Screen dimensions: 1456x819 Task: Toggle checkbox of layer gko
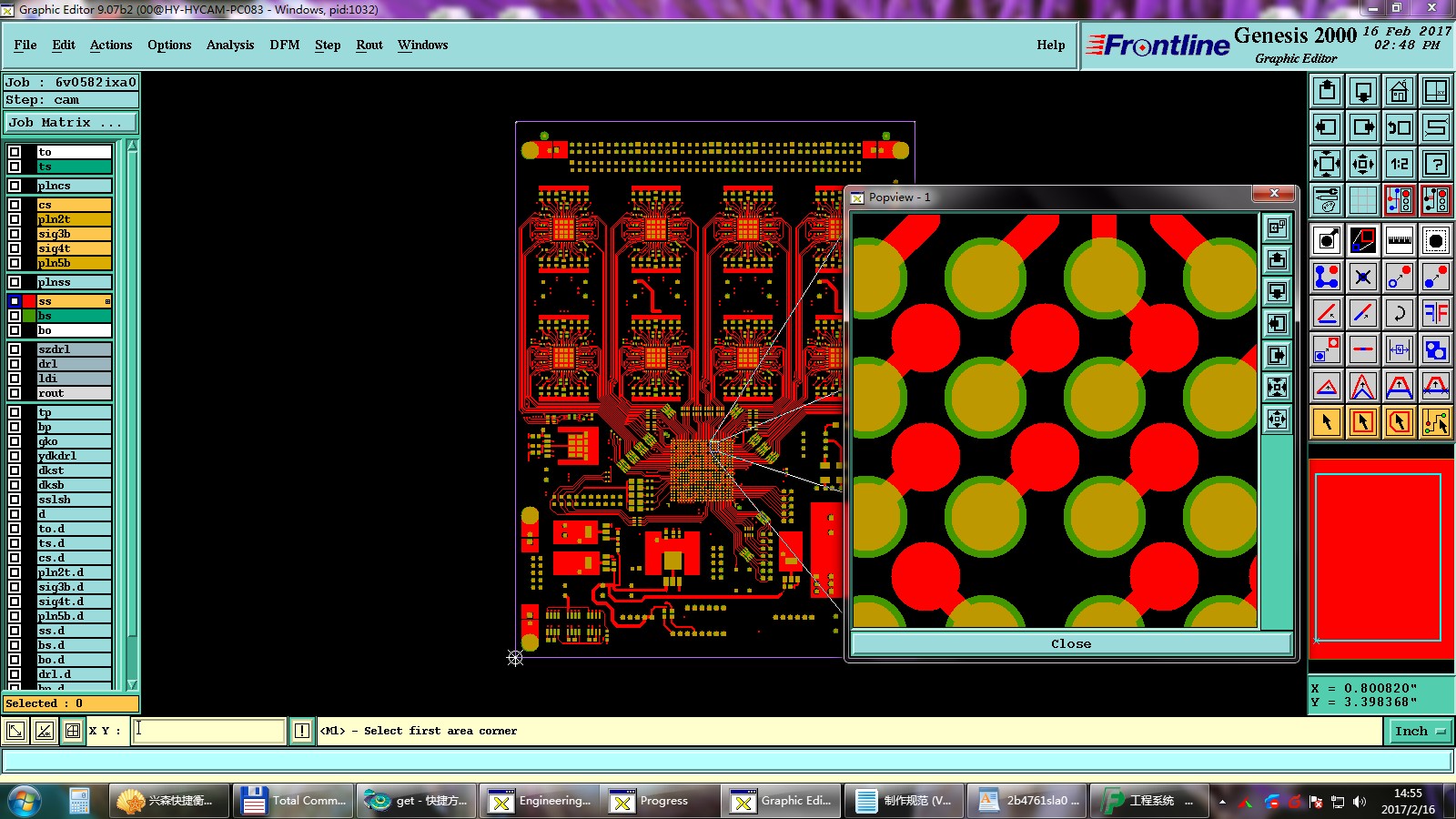15,441
